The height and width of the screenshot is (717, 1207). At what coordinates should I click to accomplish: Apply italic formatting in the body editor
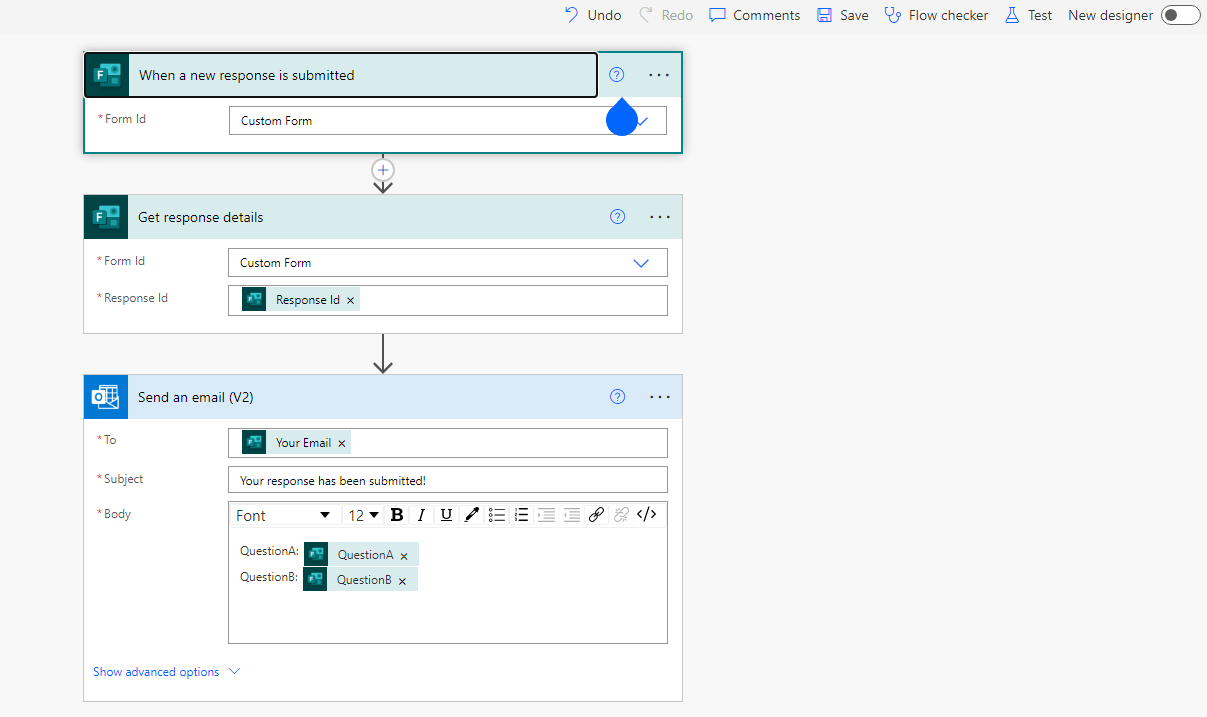coord(420,514)
